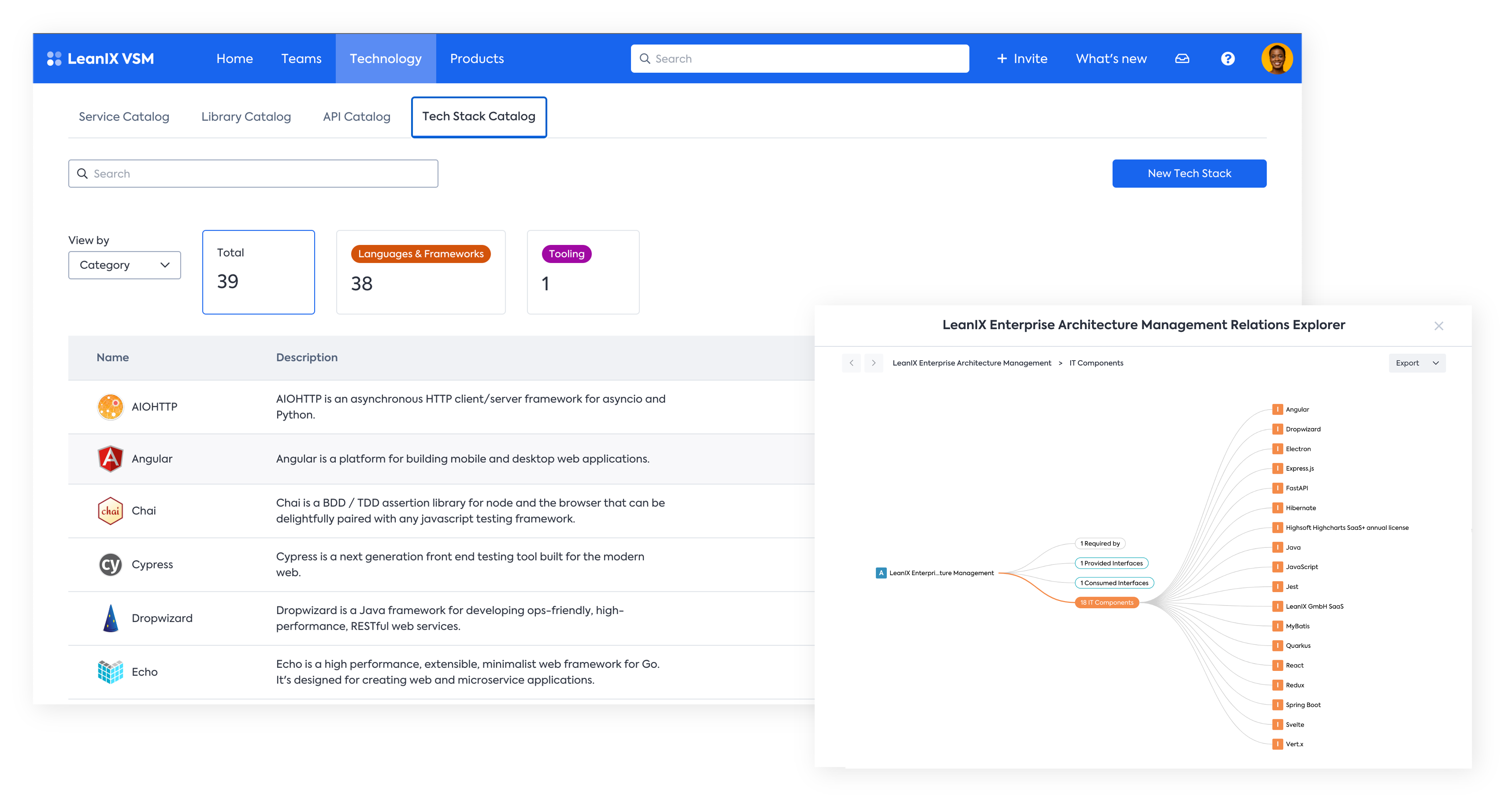This screenshot has height=807, width=1512.
Task: Go forward in the Relations Explorer
Action: click(x=873, y=363)
